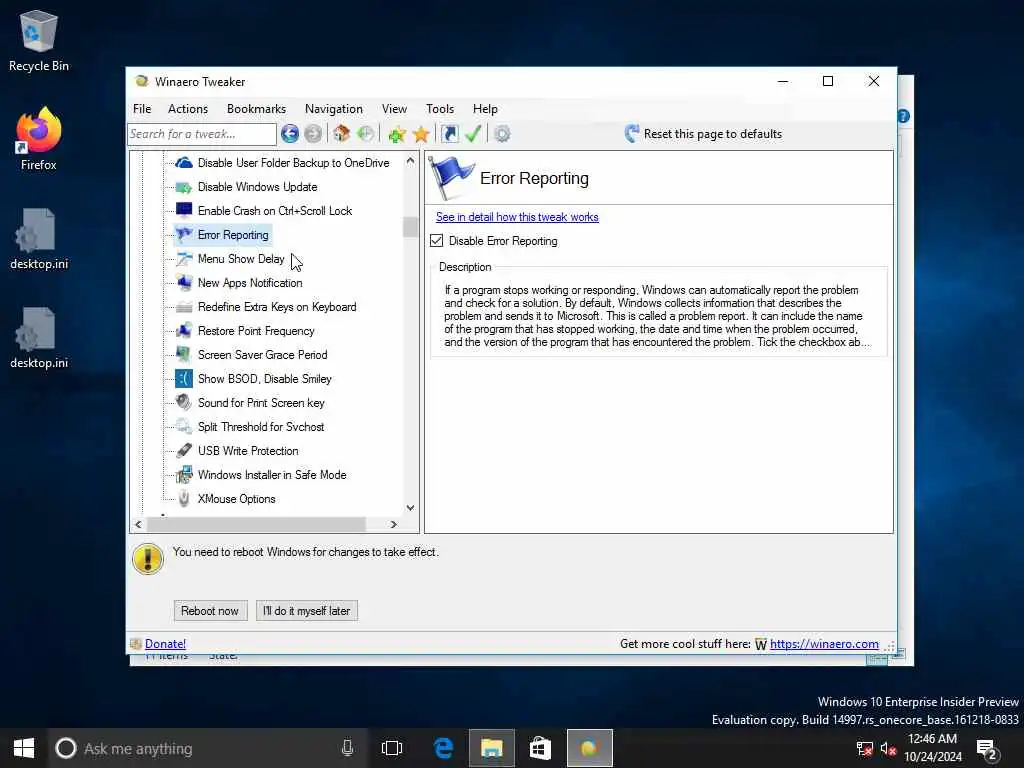Open the Bookmarks menu
The height and width of the screenshot is (768, 1024).
tap(256, 109)
